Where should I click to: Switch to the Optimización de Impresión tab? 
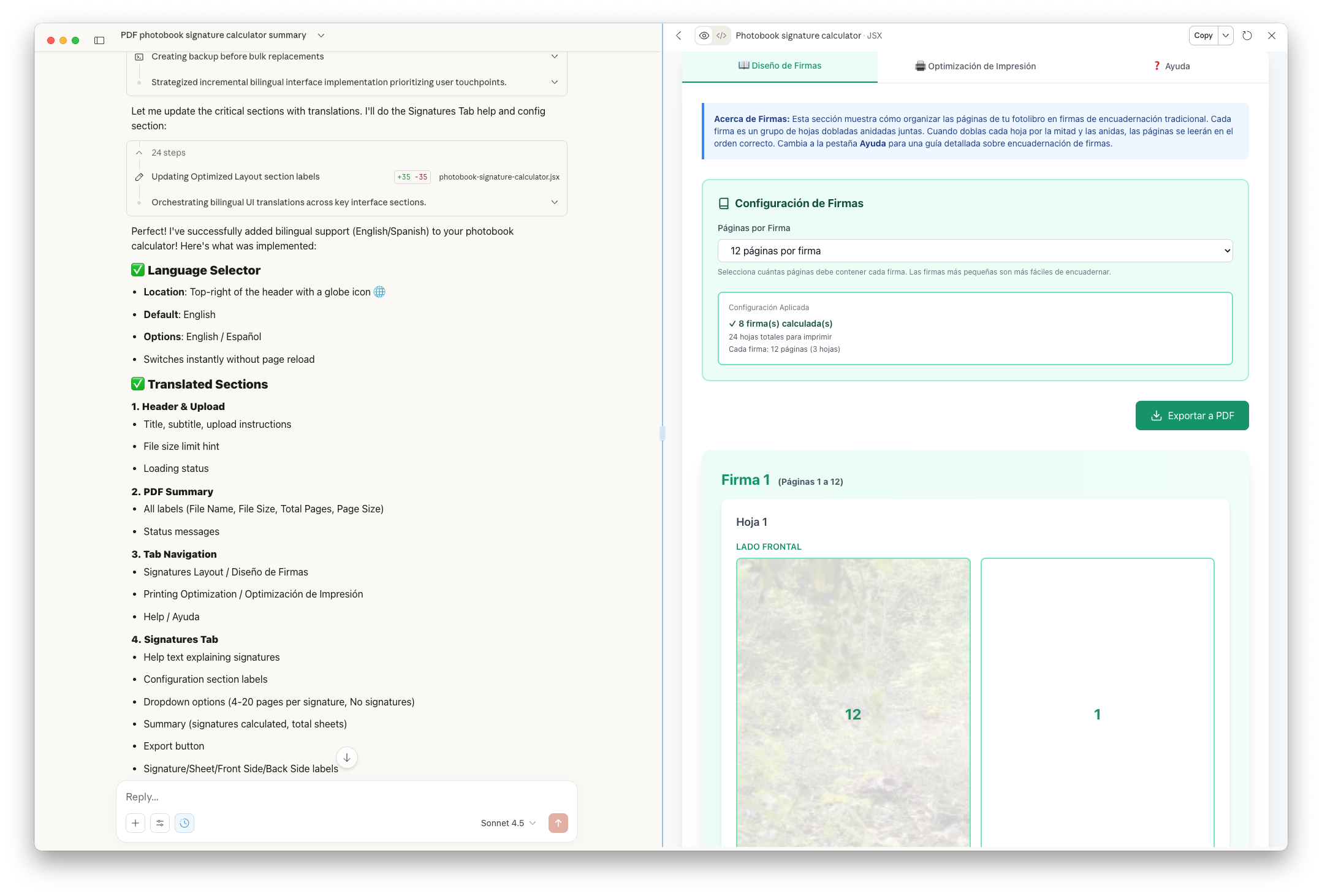(976, 66)
